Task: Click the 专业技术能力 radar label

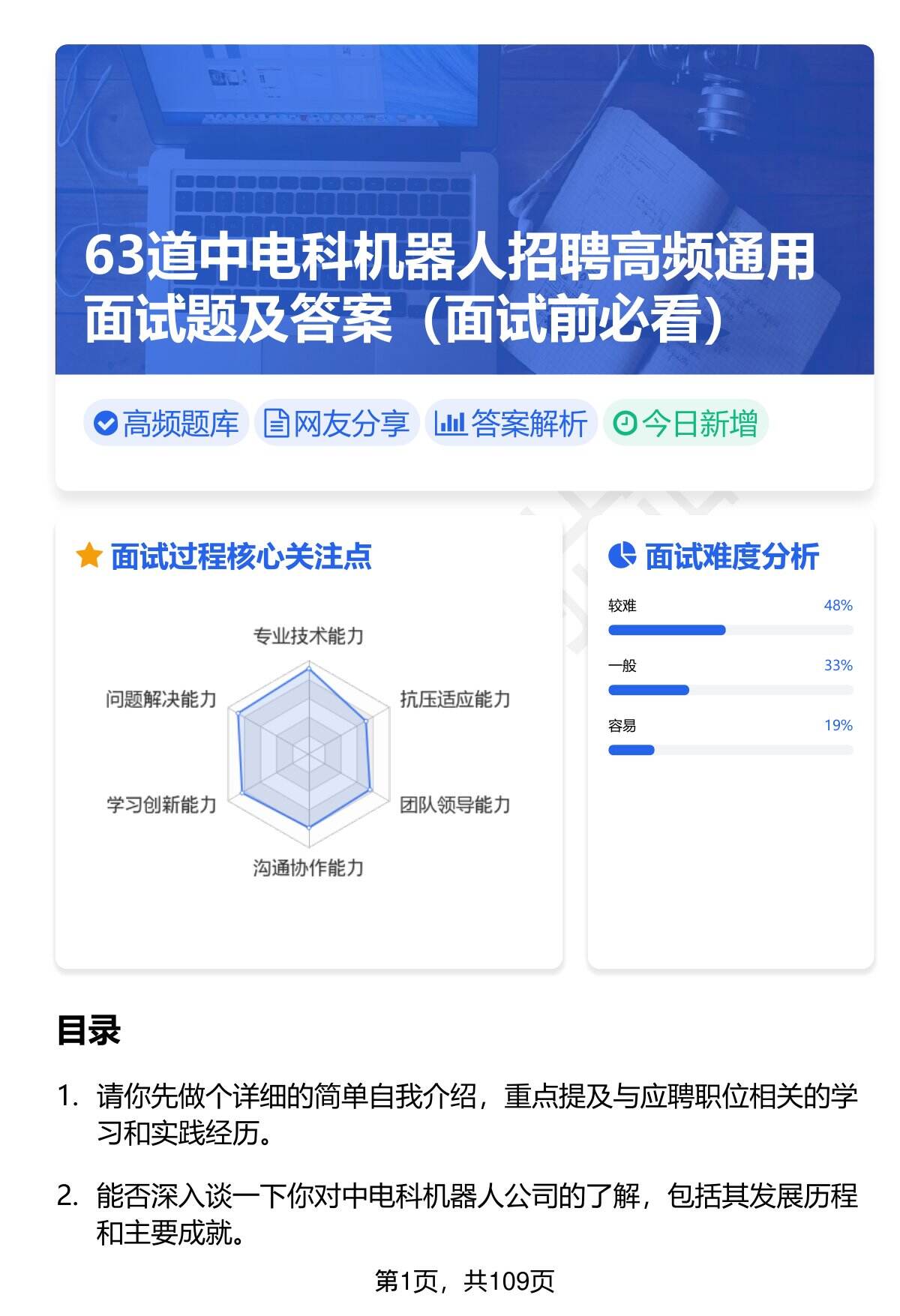Action: (308, 637)
